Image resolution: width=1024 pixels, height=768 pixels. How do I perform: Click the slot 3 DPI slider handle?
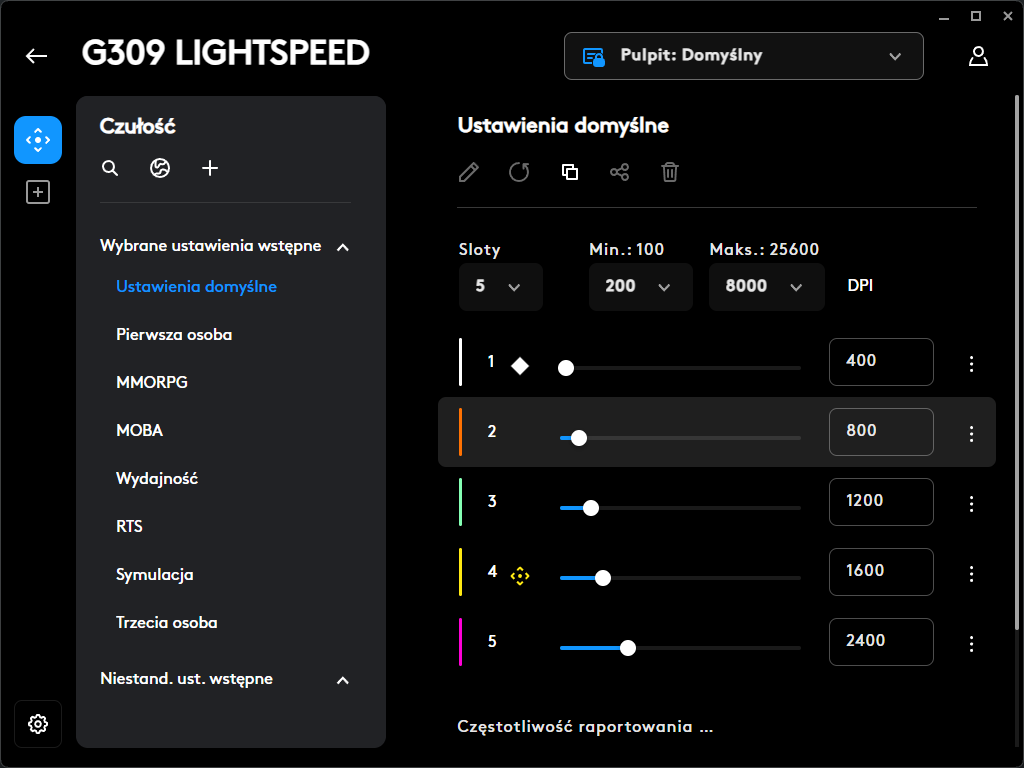coord(590,508)
